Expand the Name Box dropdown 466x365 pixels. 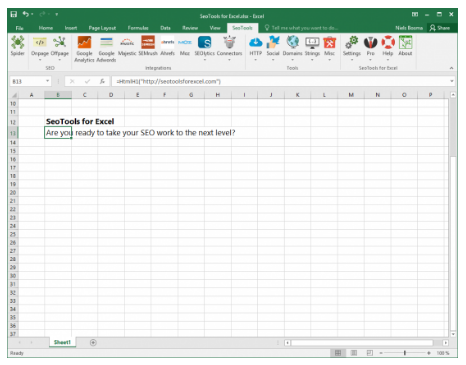pos(47,81)
